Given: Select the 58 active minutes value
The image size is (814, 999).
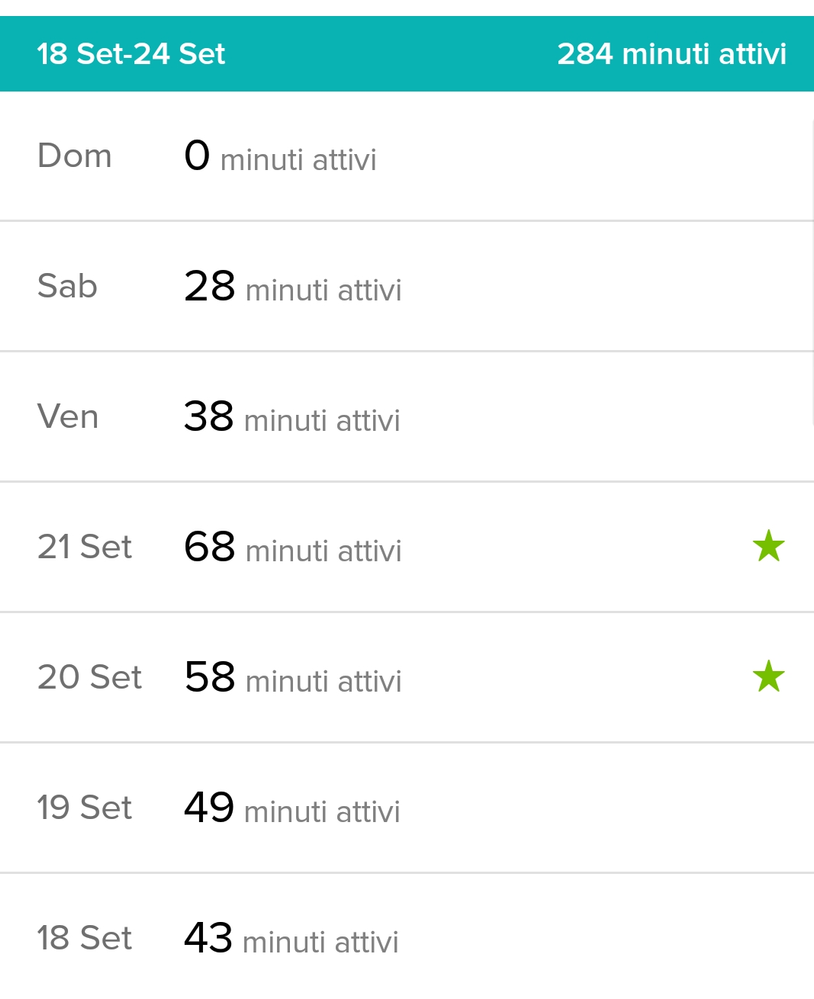Looking at the screenshot, I should tap(209, 678).
